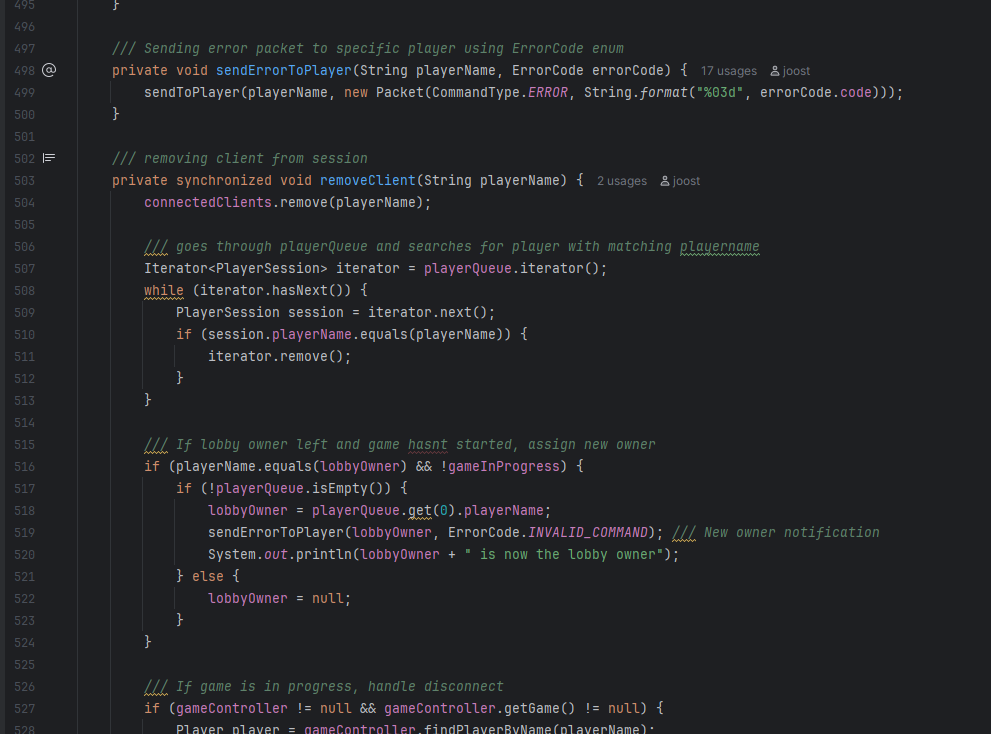Toggle rendered doc icon on line 502
The height and width of the screenshot is (734, 991).
[x=49, y=158]
